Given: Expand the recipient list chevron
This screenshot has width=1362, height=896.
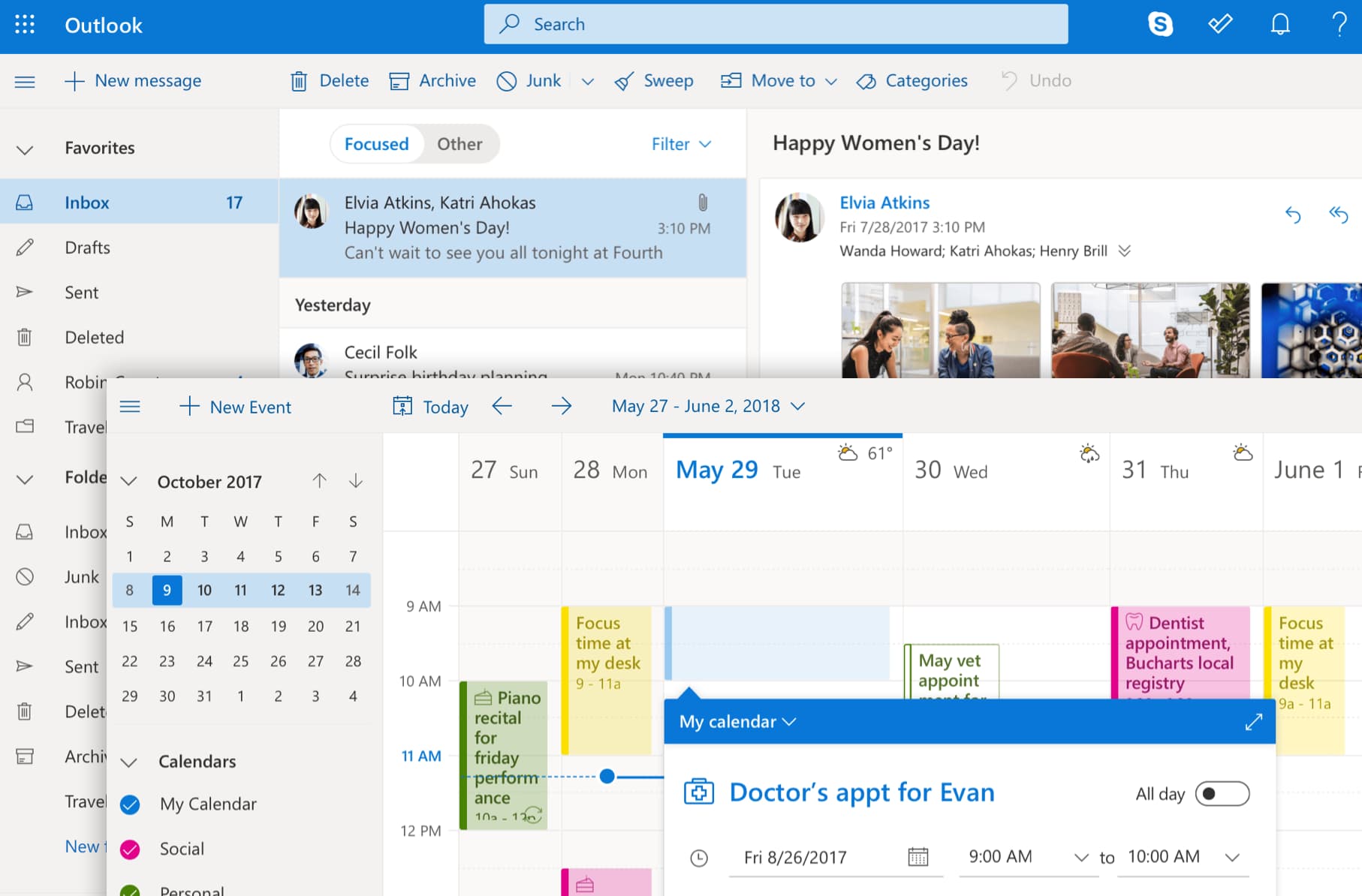Looking at the screenshot, I should coord(1124,251).
